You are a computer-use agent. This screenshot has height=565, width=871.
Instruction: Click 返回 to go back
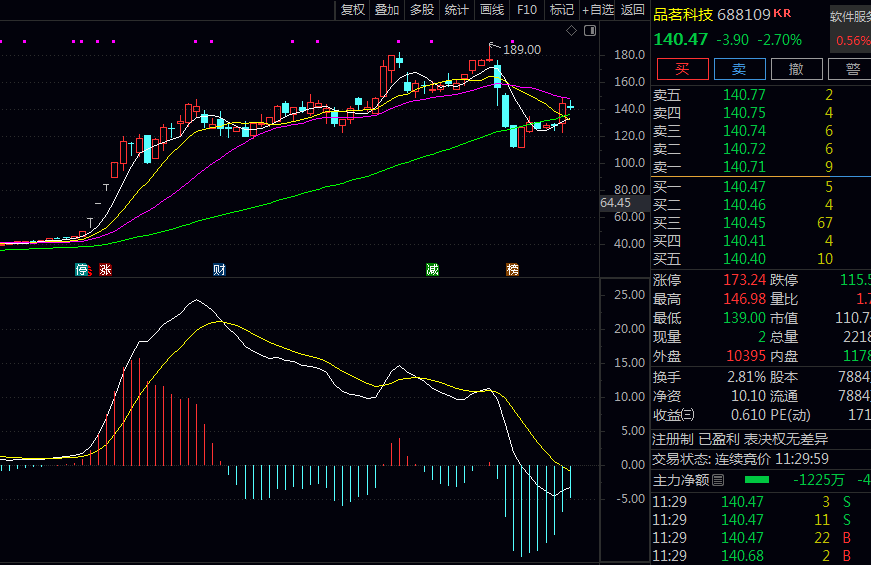(632, 10)
